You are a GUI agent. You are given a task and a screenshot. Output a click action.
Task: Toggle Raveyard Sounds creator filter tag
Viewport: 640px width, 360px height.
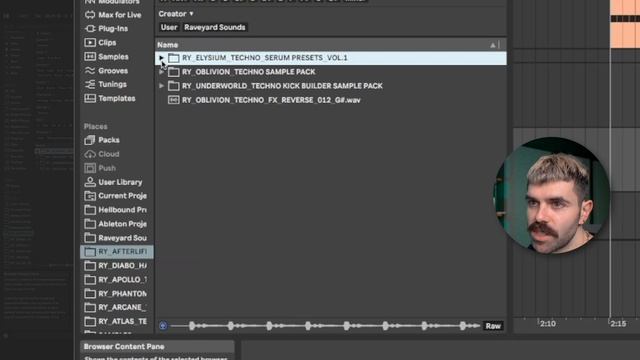tap(214, 27)
